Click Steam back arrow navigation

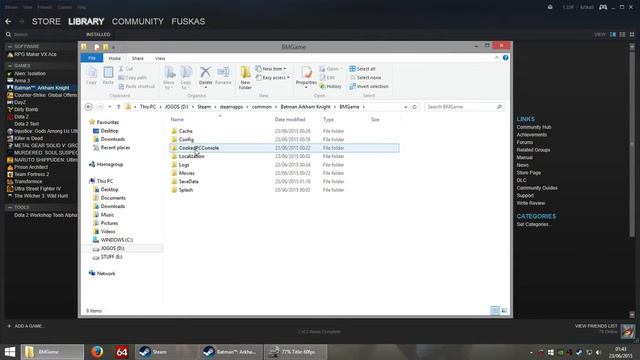click(8, 21)
